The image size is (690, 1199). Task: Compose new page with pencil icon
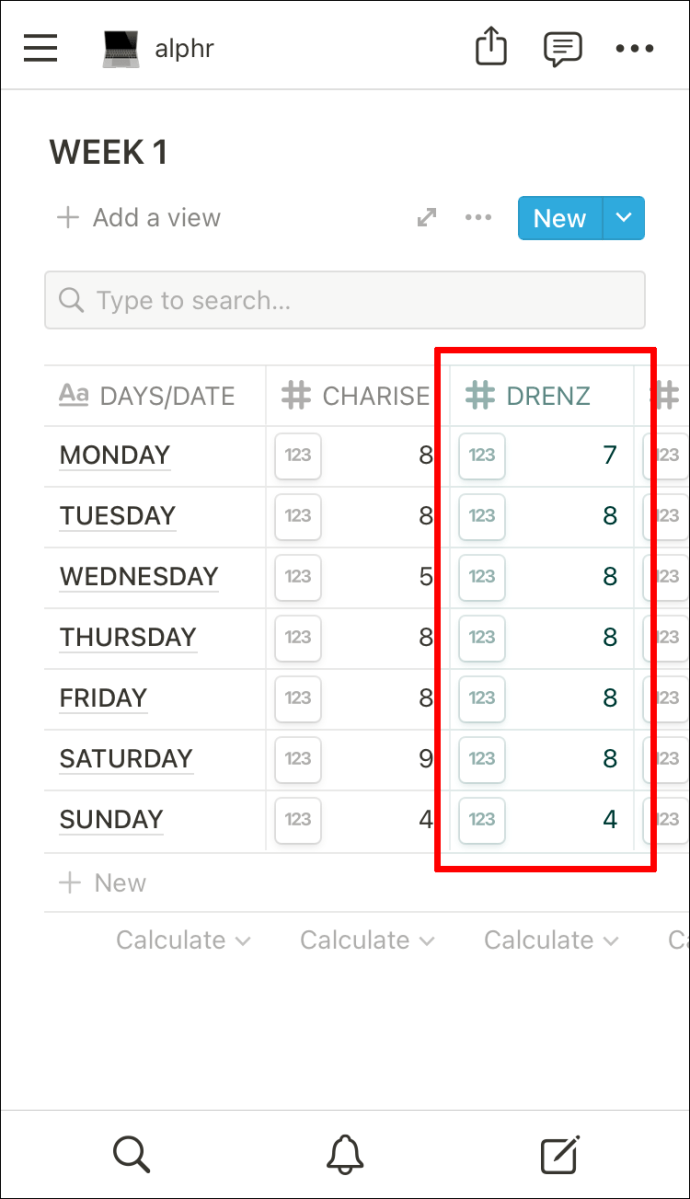click(559, 1155)
